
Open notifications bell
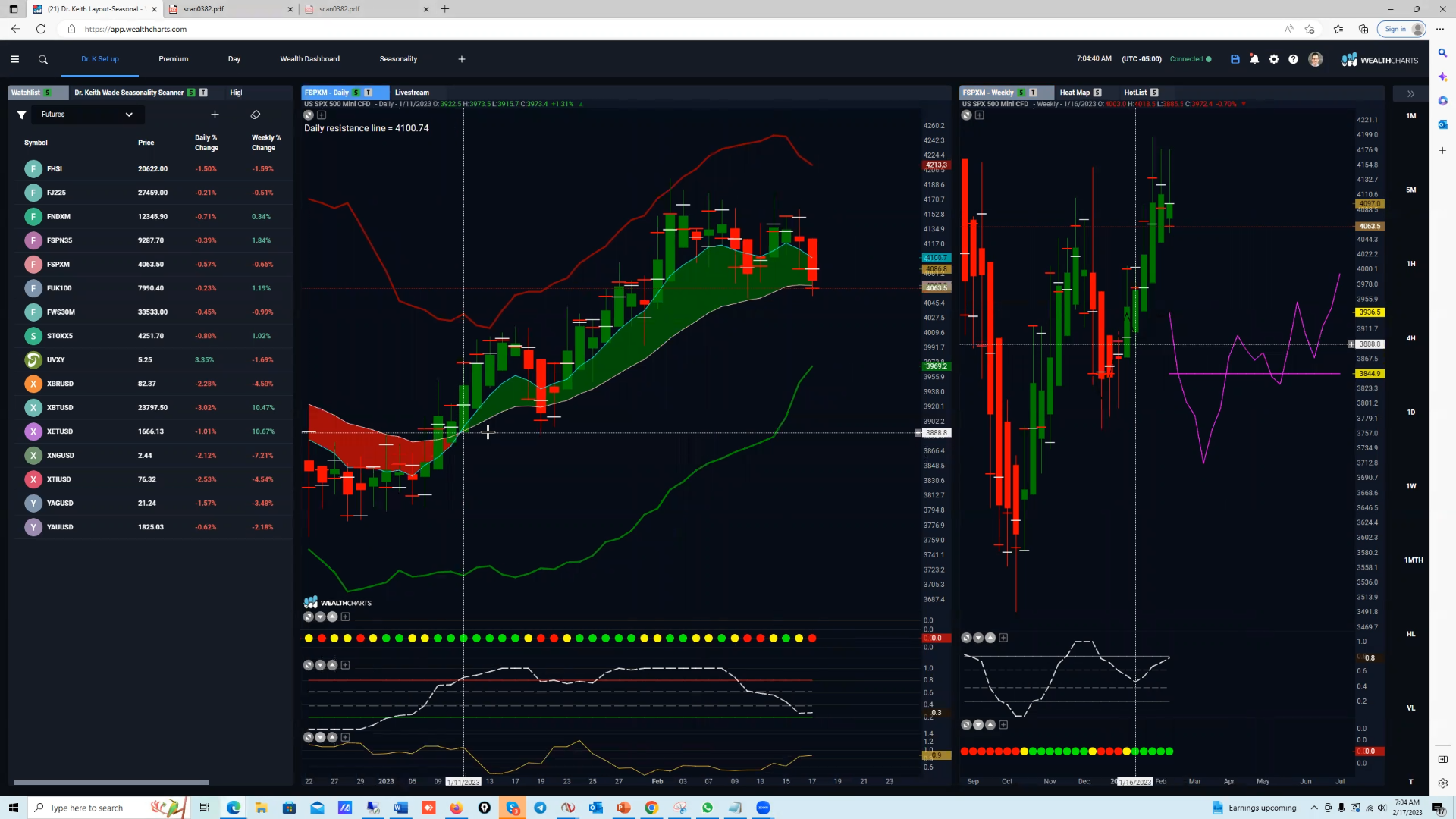[1254, 59]
